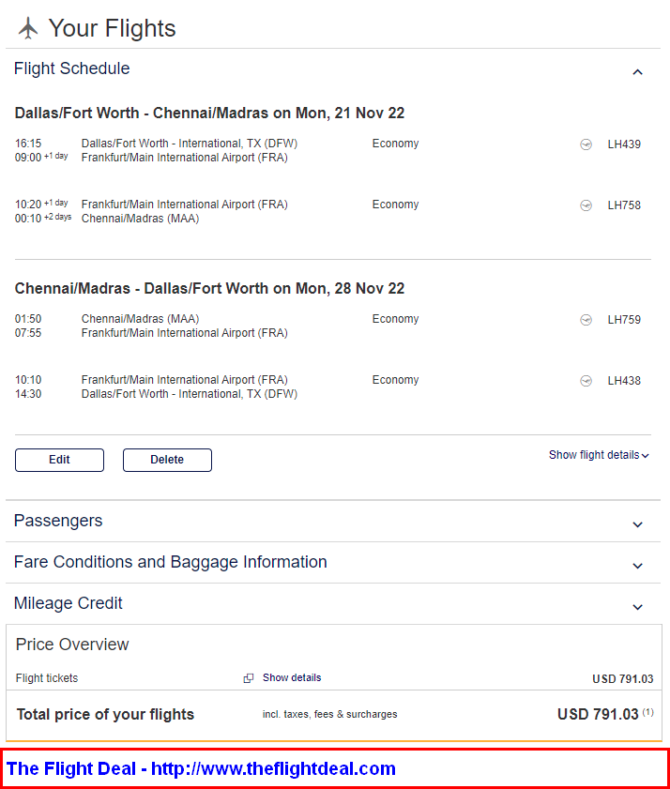The image size is (670, 789).
Task: Click the popup window icon before Show details
Action: [x=248, y=678]
